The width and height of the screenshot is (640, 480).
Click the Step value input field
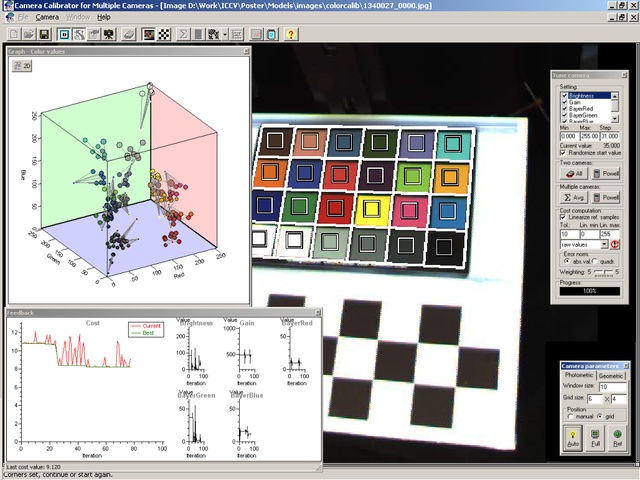pyautogui.click(x=610, y=136)
